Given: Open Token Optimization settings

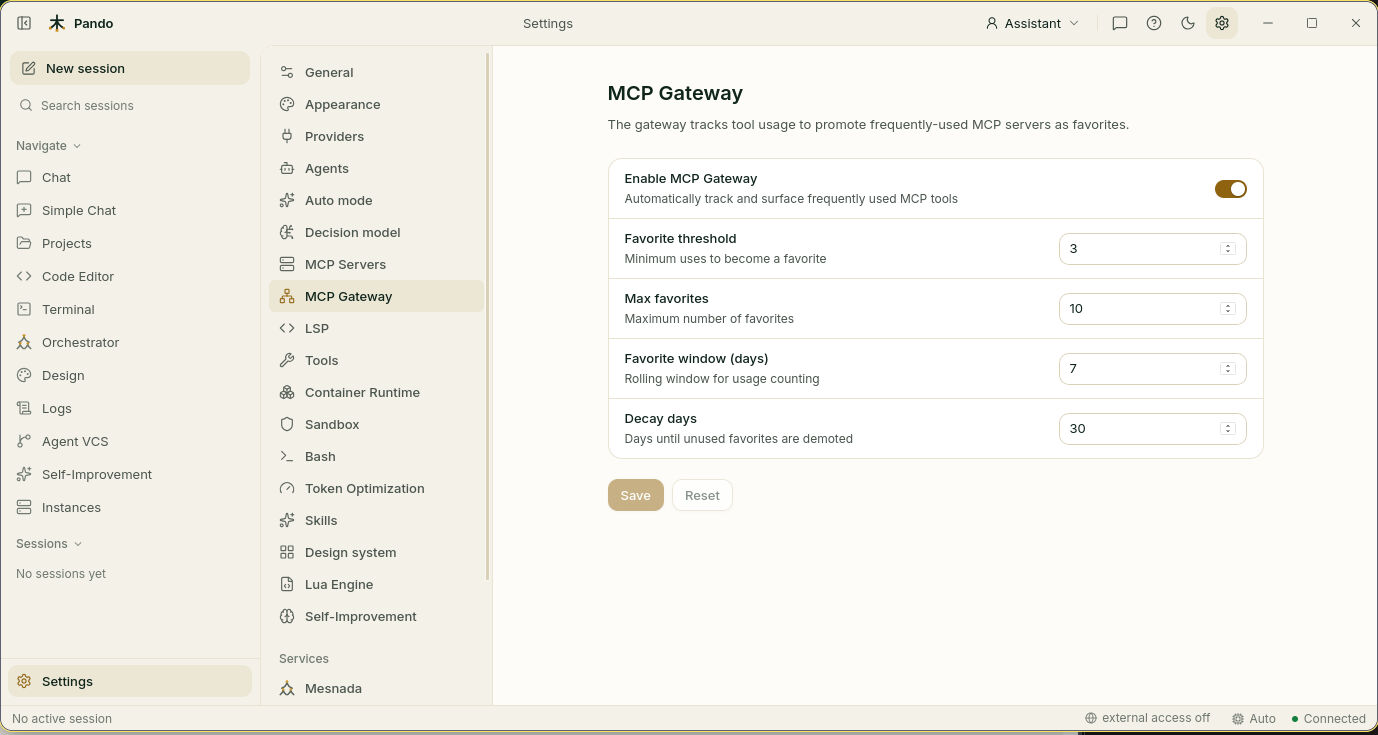Looking at the screenshot, I should [x=376, y=488].
